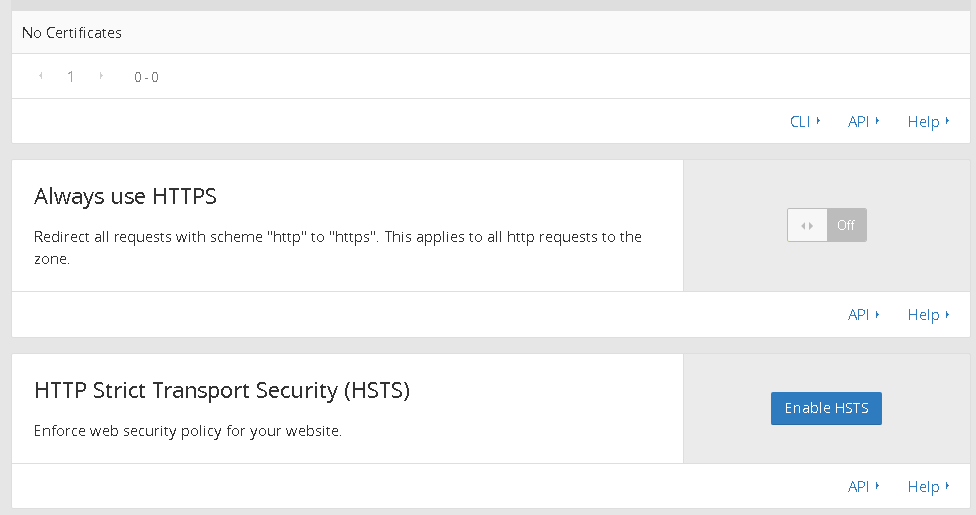Screen dimensions: 976x515
Task: Click the arrow icon beside Always HTTPS API
Action: [x=877, y=314]
